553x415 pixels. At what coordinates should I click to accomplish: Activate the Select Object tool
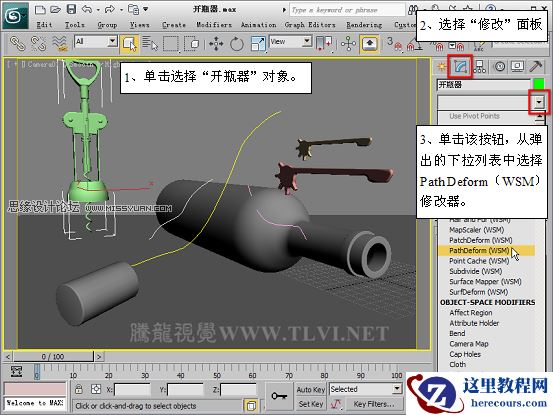(129, 44)
